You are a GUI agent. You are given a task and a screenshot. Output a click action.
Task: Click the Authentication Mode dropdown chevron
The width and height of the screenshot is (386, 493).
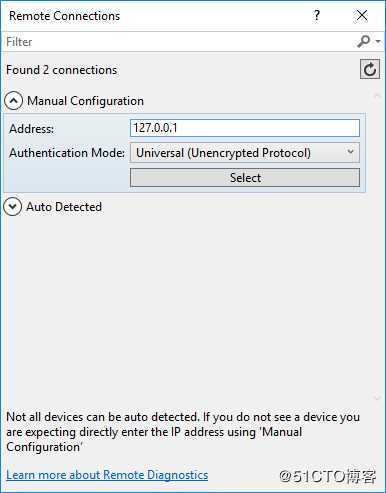(350, 152)
